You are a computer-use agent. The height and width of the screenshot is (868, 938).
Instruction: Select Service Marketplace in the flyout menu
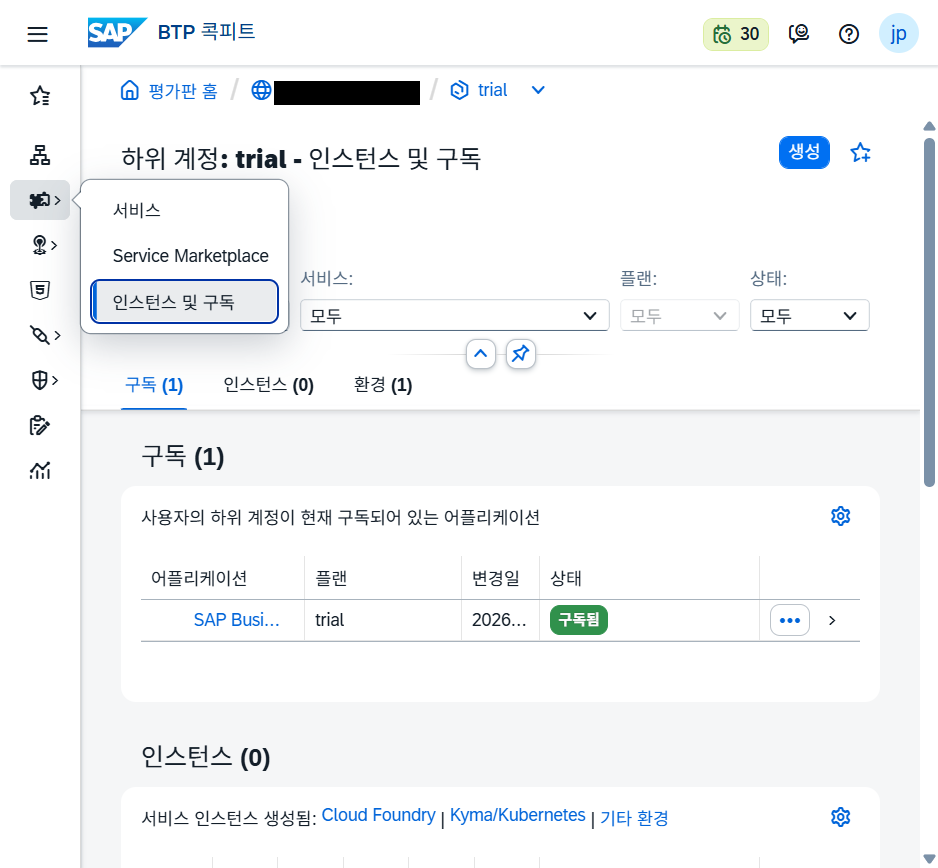(185, 256)
